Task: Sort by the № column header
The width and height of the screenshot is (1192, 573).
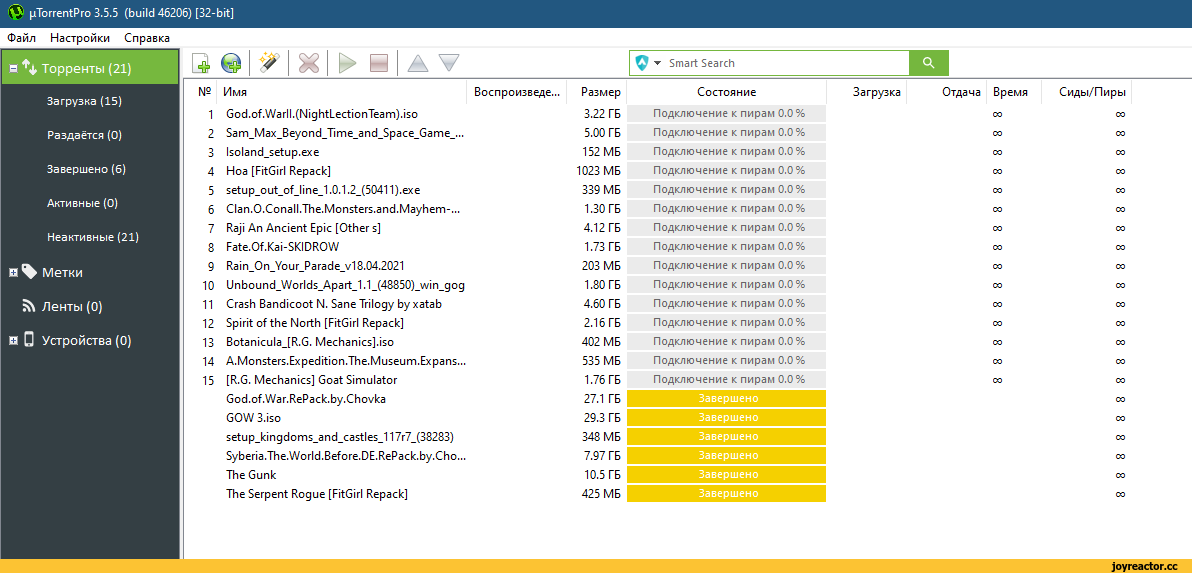Action: 204,92
